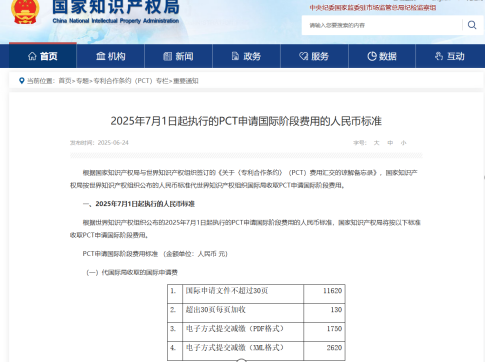The width and height of the screenshot is (485, 362).
Task: Click the red 中央纪委 banner link
Action: (373, 8)
